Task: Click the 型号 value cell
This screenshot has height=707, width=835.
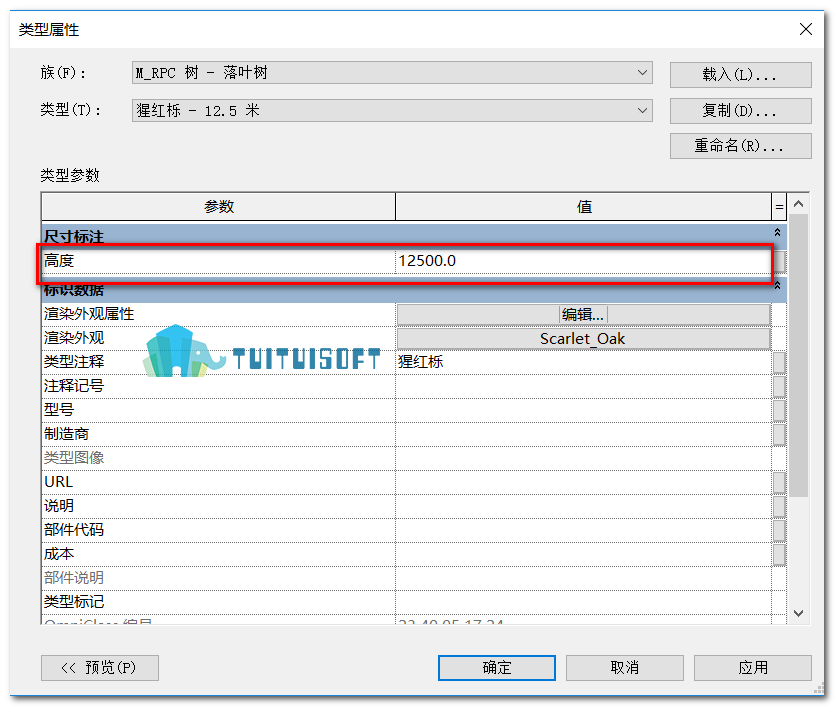Action: tap(583, 410)
